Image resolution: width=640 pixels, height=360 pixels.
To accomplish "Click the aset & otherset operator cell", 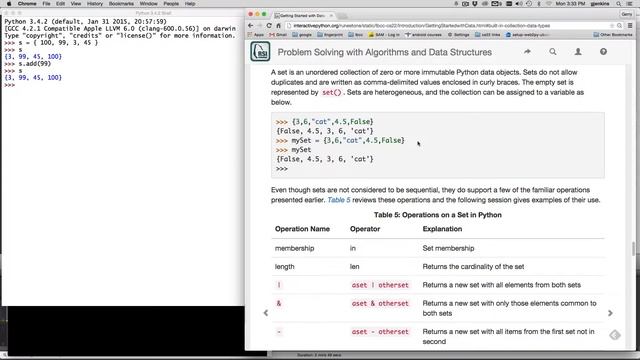I will pyautogui.click(x=380, y=303).
